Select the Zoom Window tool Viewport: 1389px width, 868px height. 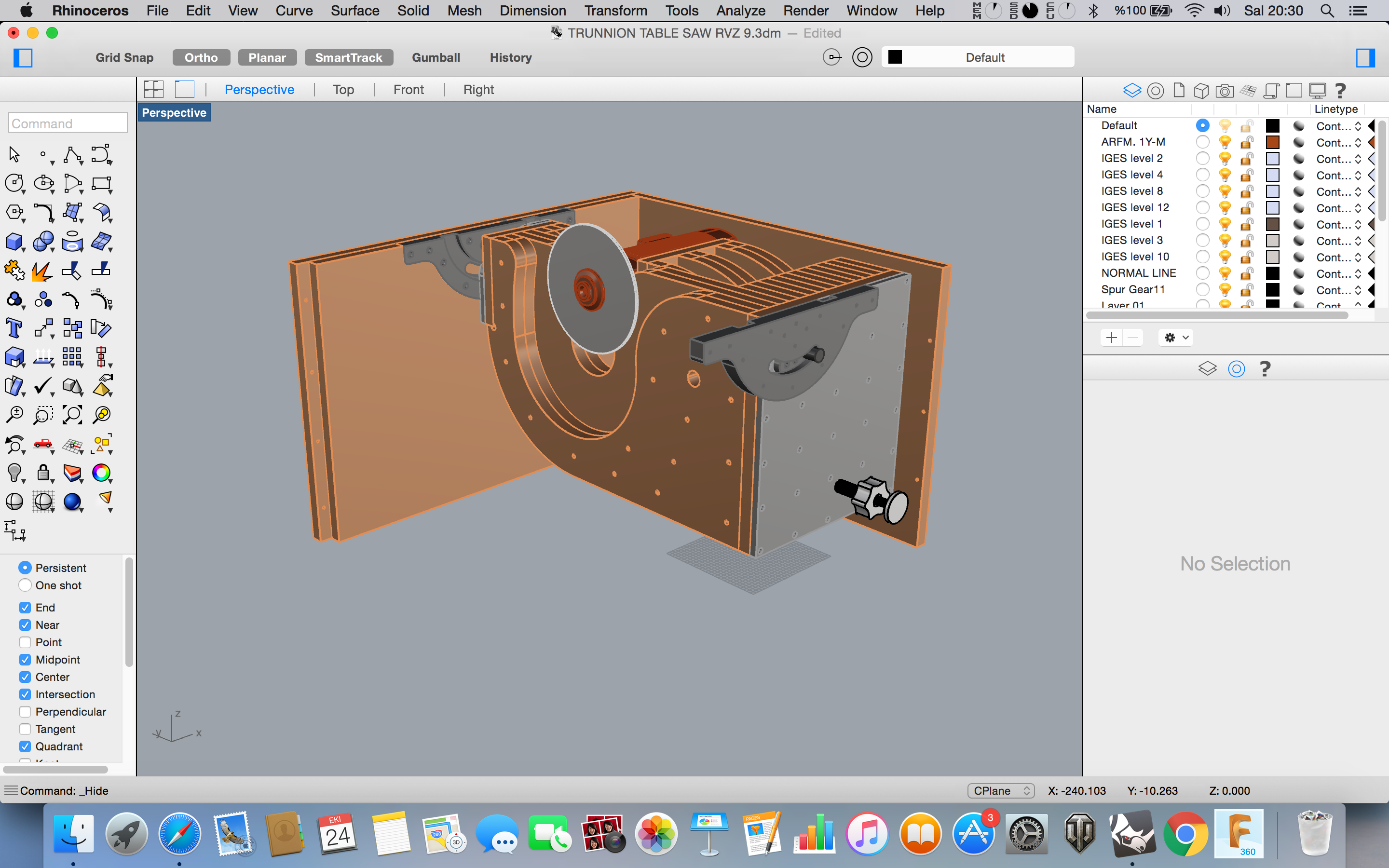coord(43,415)
